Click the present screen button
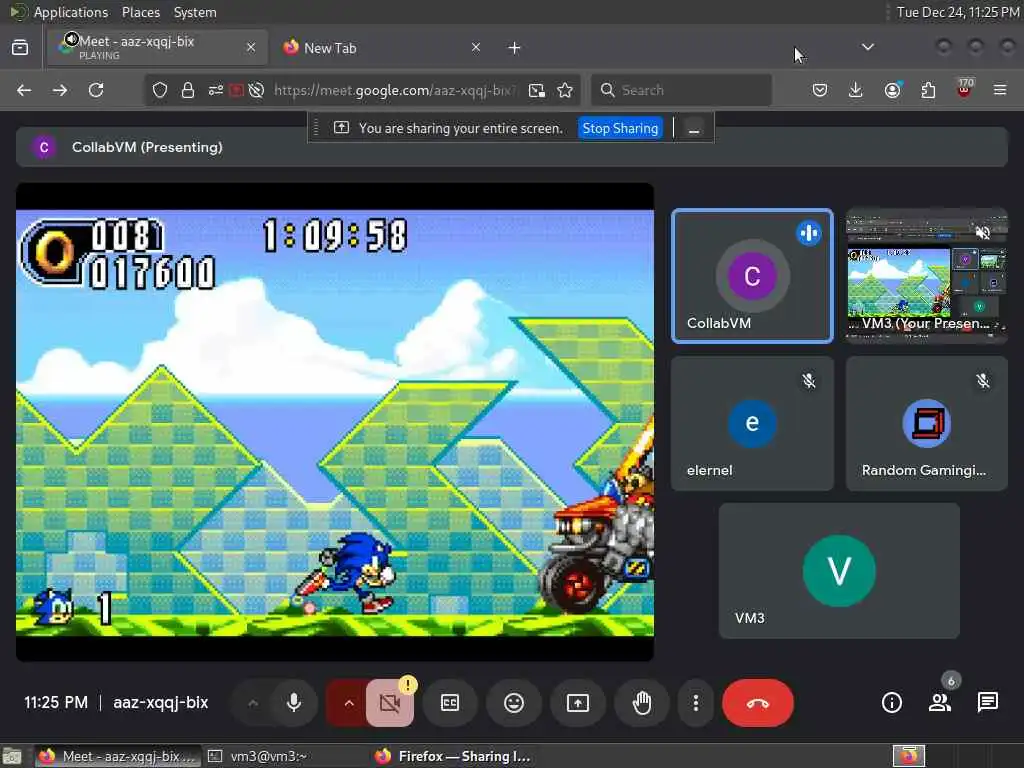 pyautogui.click(x=578, y=703)
